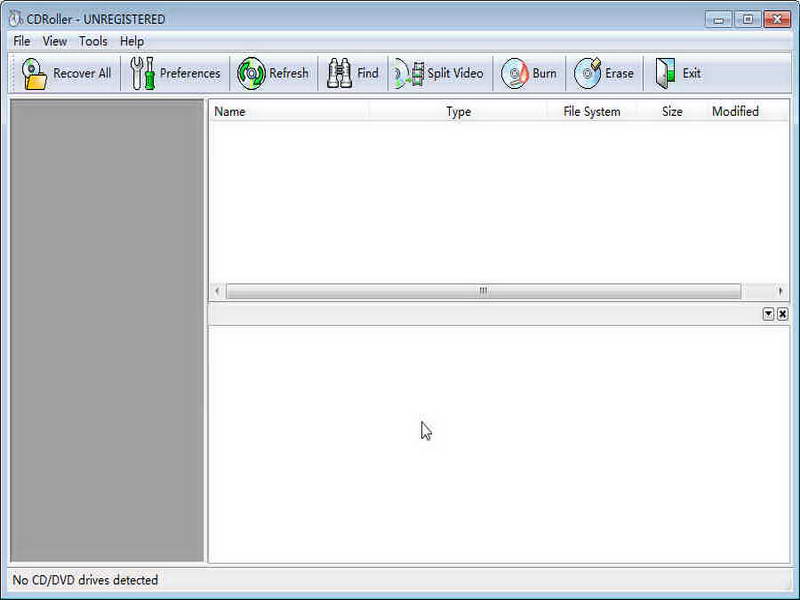
Task: Click the Recover All disc-folder icon
Action: pyautogui.click(x=34, y=73)
